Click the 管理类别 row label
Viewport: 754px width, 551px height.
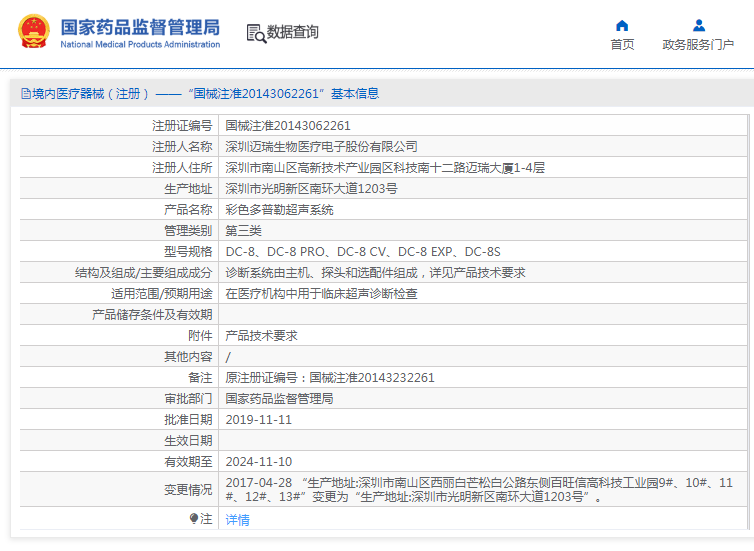188,231
